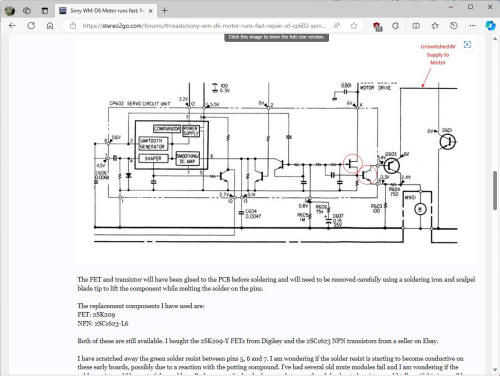
Task: Refresh the page with the reload icon
Action: (31, 26)
